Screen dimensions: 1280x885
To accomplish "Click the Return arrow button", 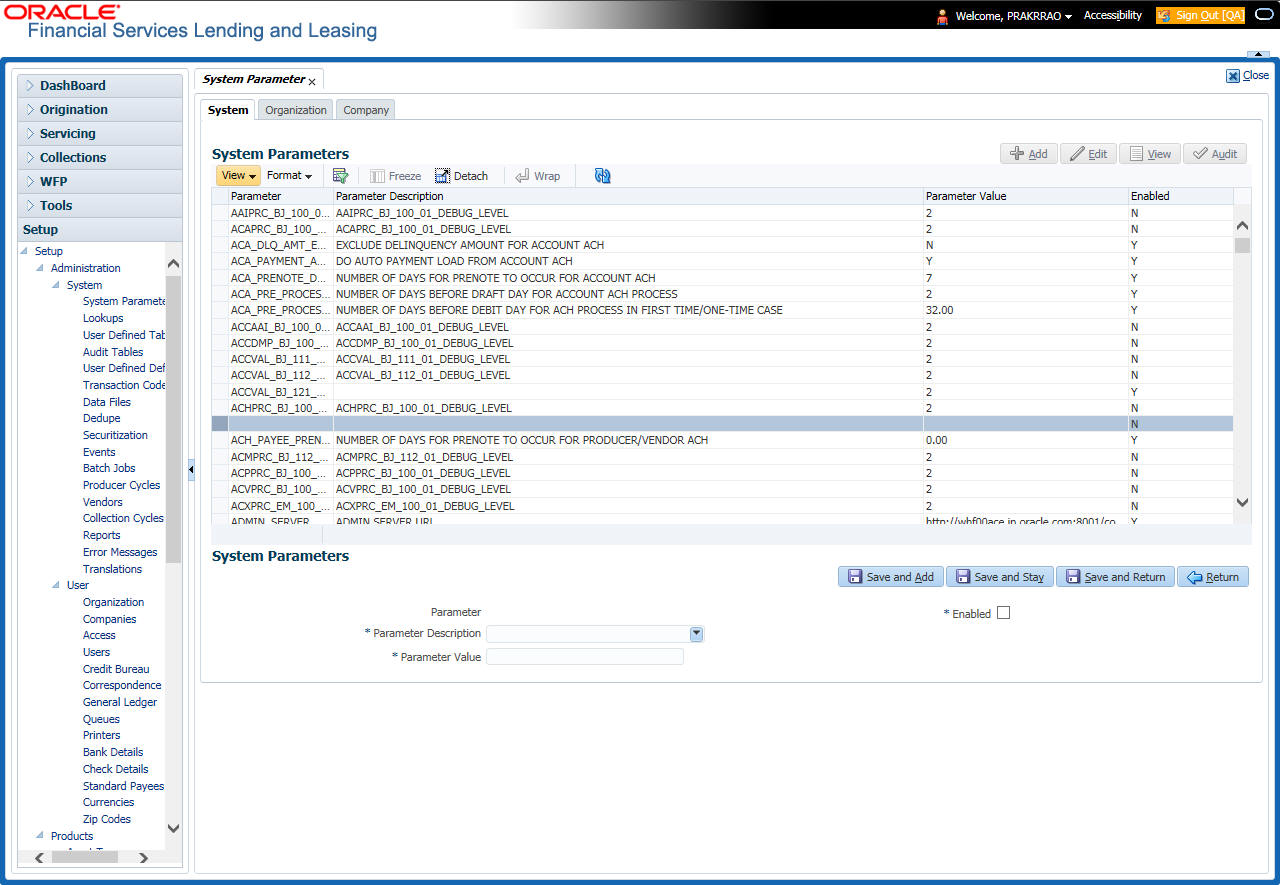I will pyautogui.click(x=1213, y=577).
